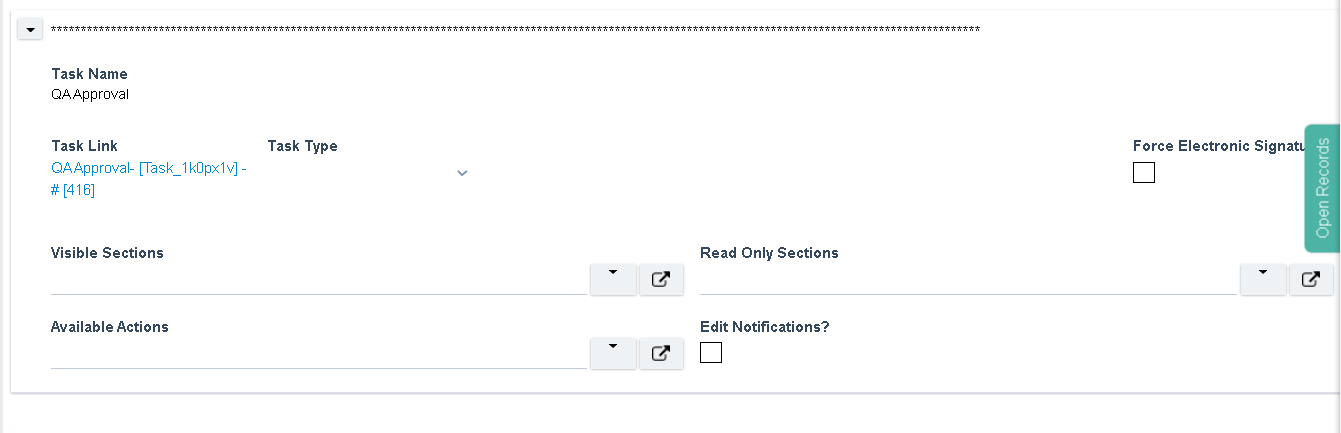Image resolution: width=1341 pixels, height=433 pixels.
Task: Collapse the section with the top-left arrow
Action: coord(30,30)
